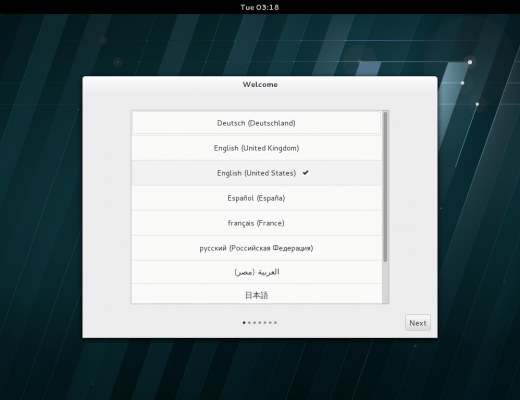Select Deutsch (Deutschland) language
The height and width of the screenshot is (400, 520).
point(256,123)
